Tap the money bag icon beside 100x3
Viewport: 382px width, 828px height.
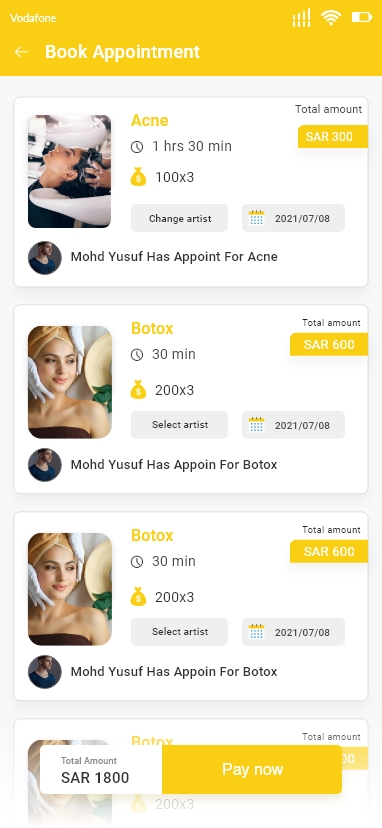tap(138, 177)
